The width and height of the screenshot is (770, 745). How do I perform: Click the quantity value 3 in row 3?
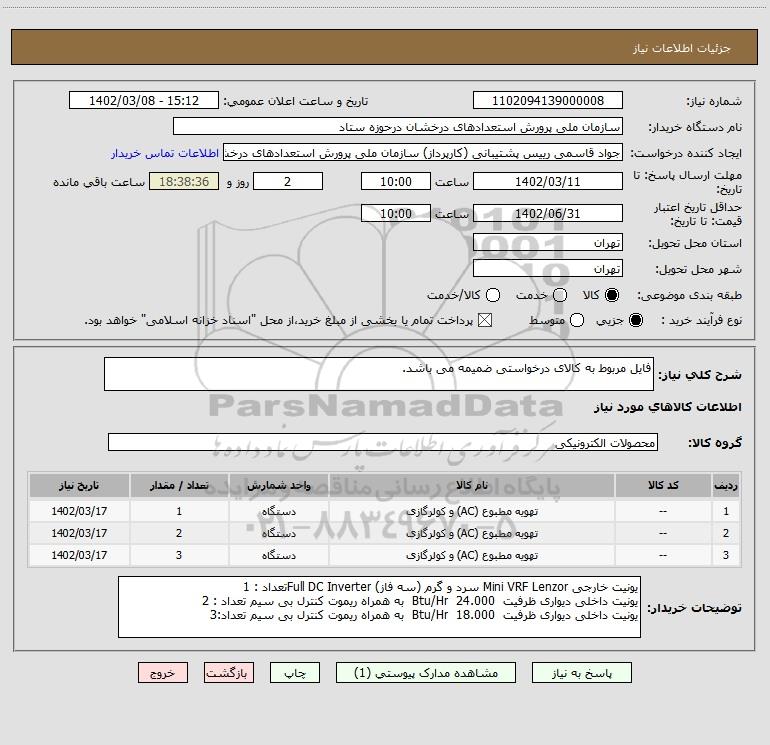179,555
